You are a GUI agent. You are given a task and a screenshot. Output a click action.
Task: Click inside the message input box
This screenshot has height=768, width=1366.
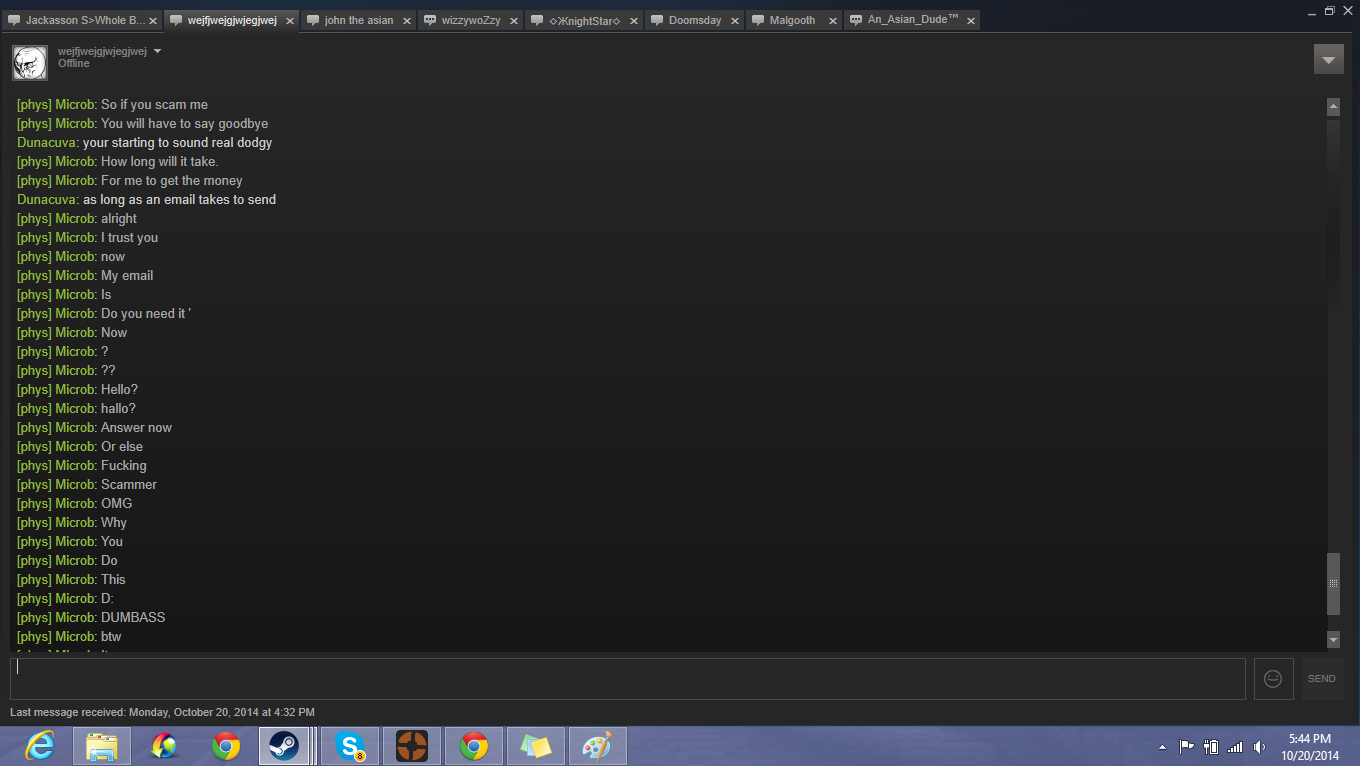pos(627,679)
